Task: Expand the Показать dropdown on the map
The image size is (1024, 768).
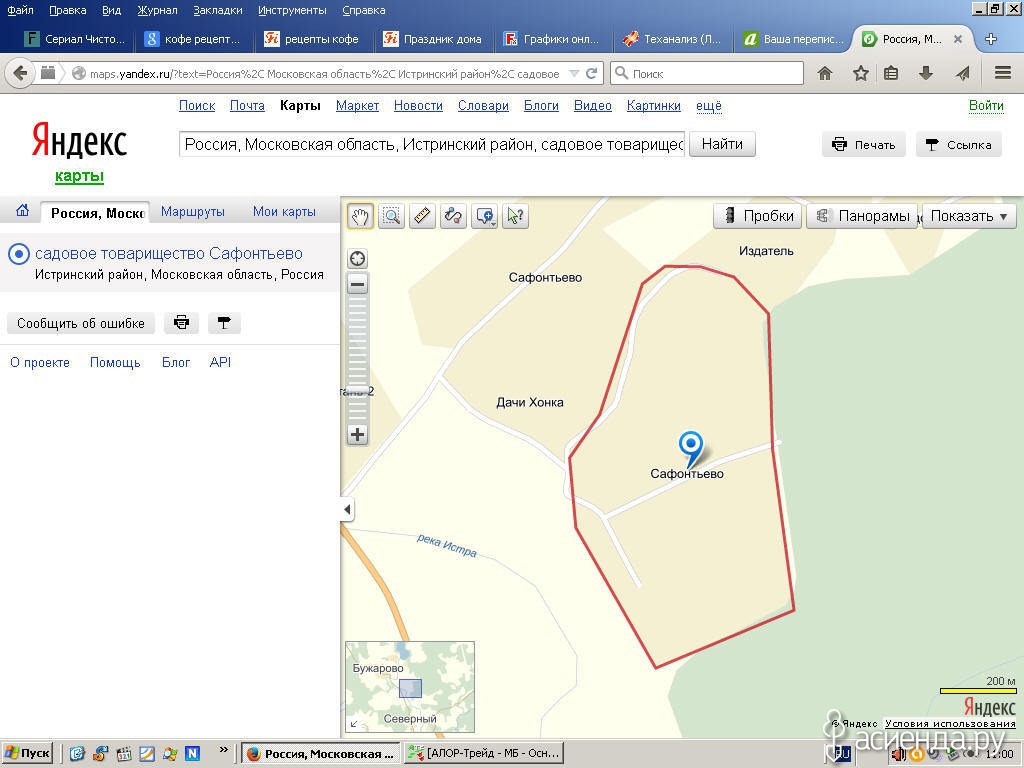Action: [x=969, y=216]
